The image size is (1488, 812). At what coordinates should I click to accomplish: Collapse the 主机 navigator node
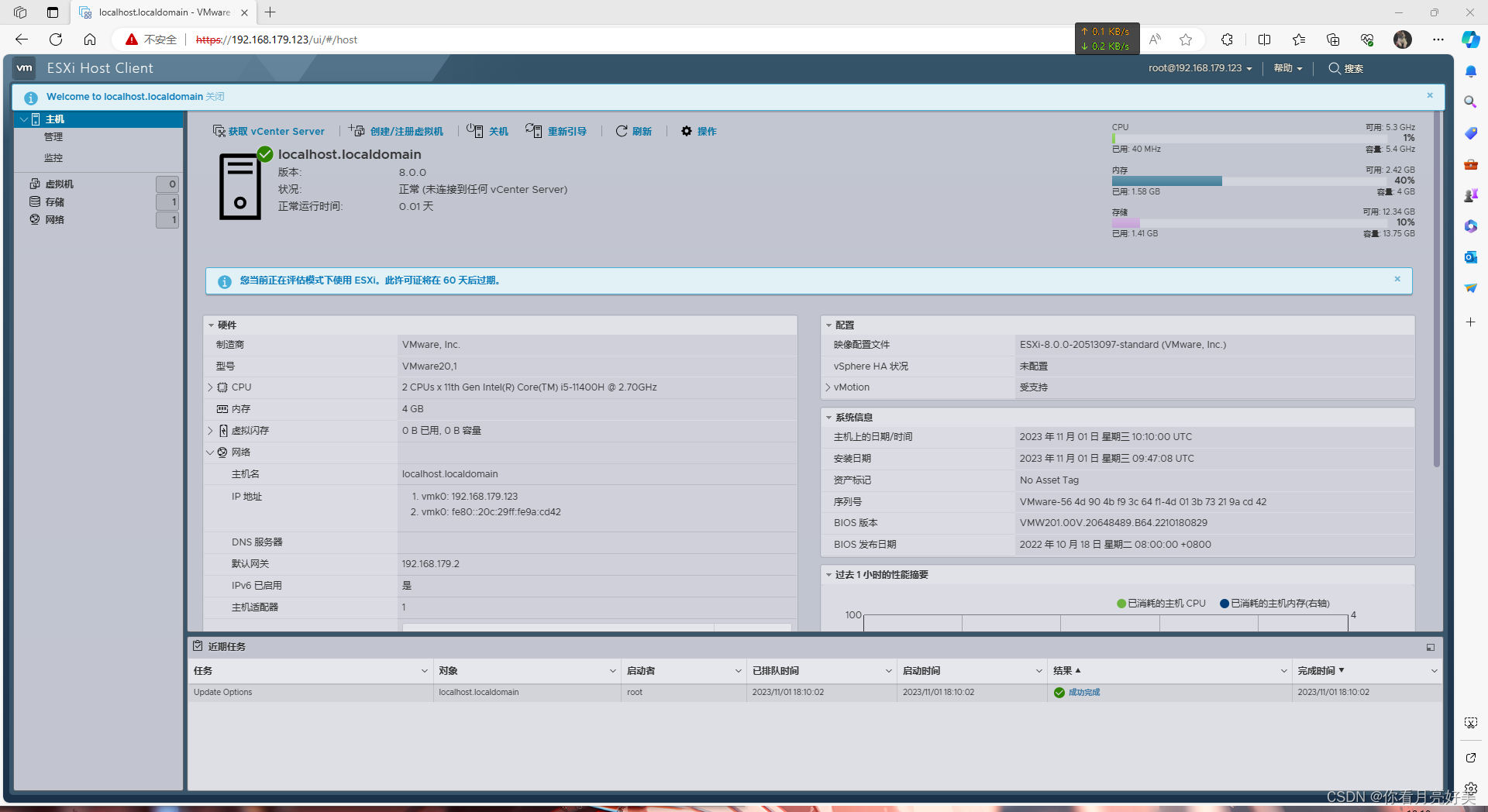coord(24,119)
